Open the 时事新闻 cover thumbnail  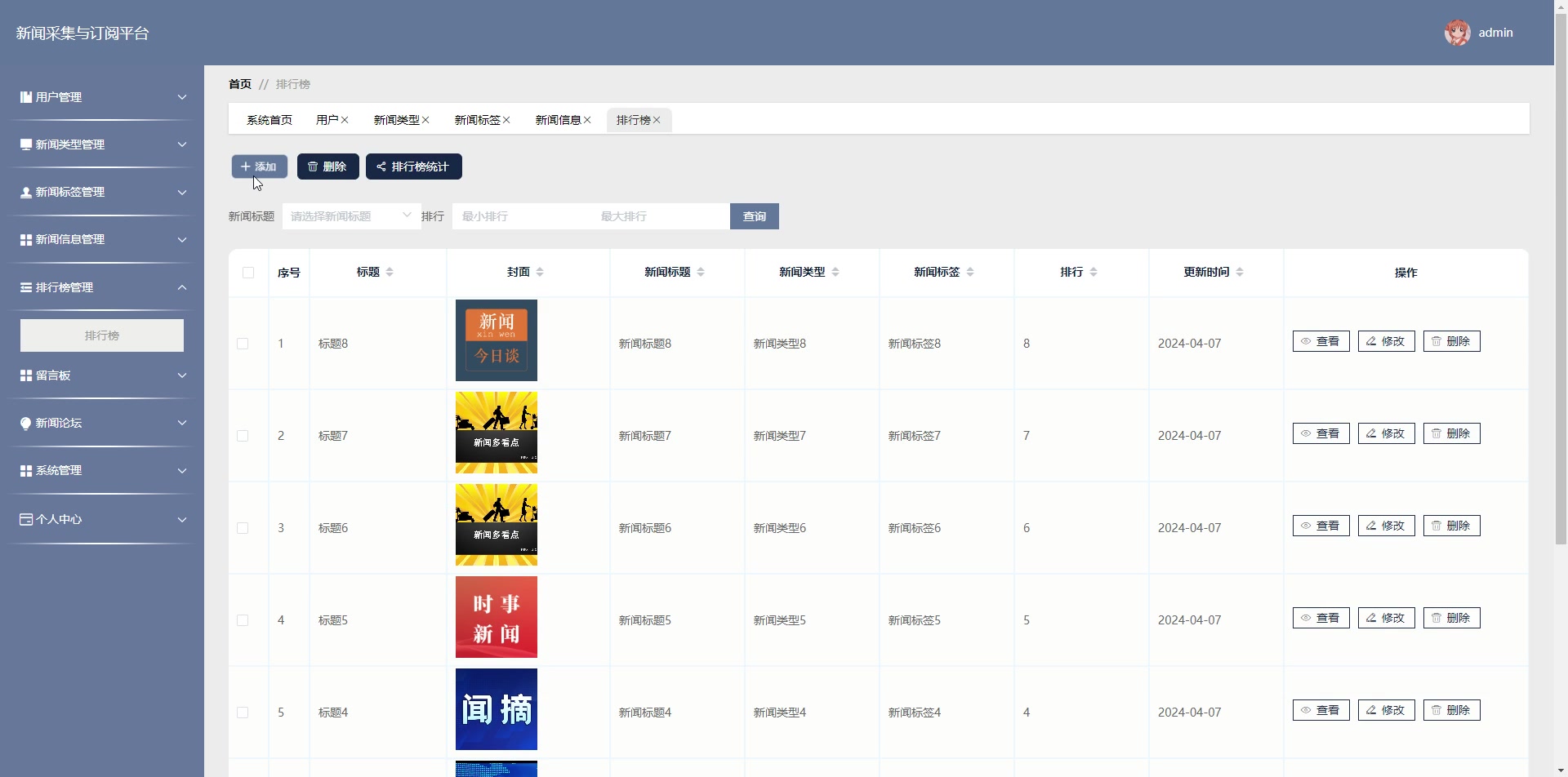coord(497,617)
